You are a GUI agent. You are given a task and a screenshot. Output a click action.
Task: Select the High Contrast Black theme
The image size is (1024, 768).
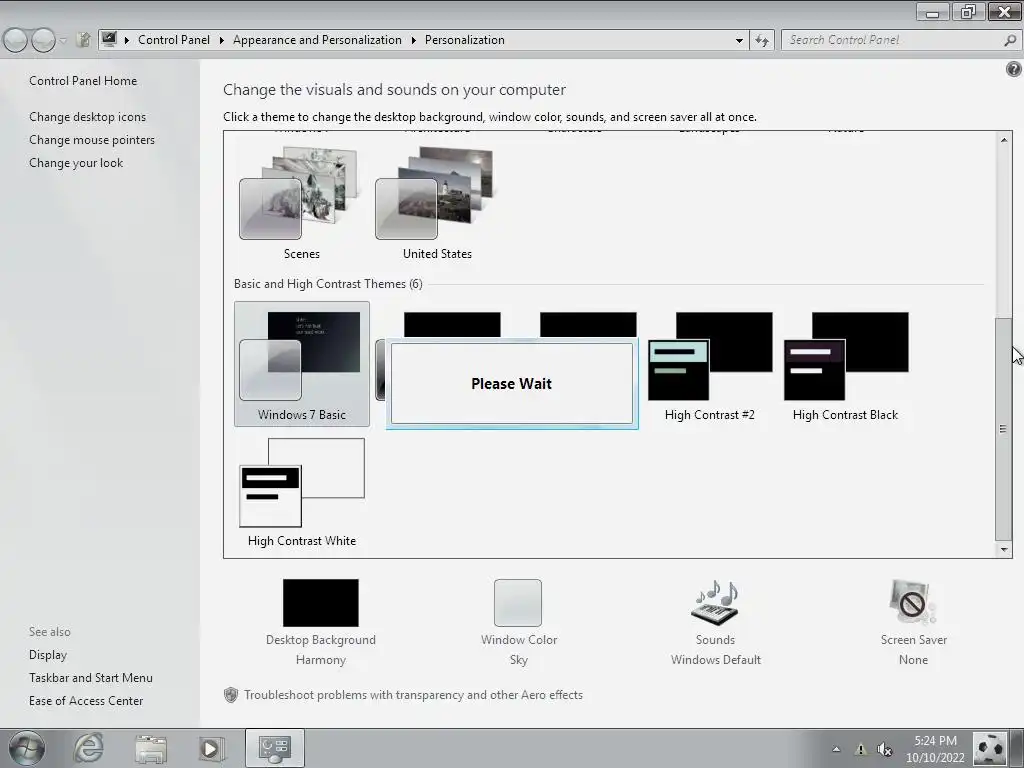(x=846, y=364)
